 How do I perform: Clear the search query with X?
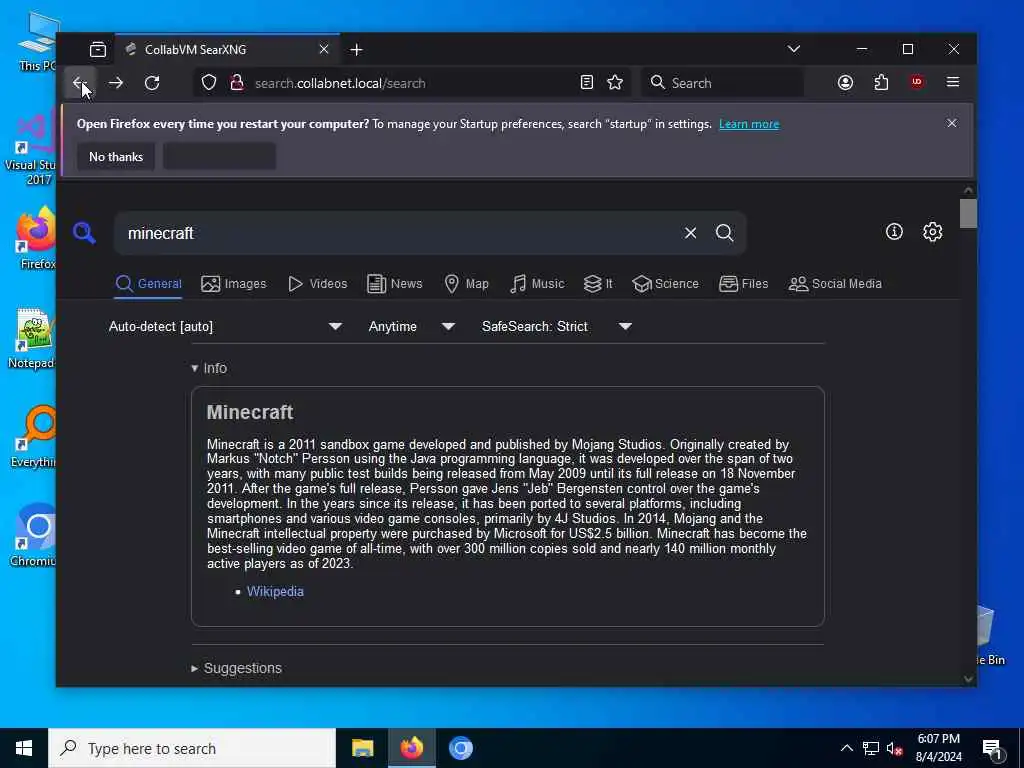(690, 233)
